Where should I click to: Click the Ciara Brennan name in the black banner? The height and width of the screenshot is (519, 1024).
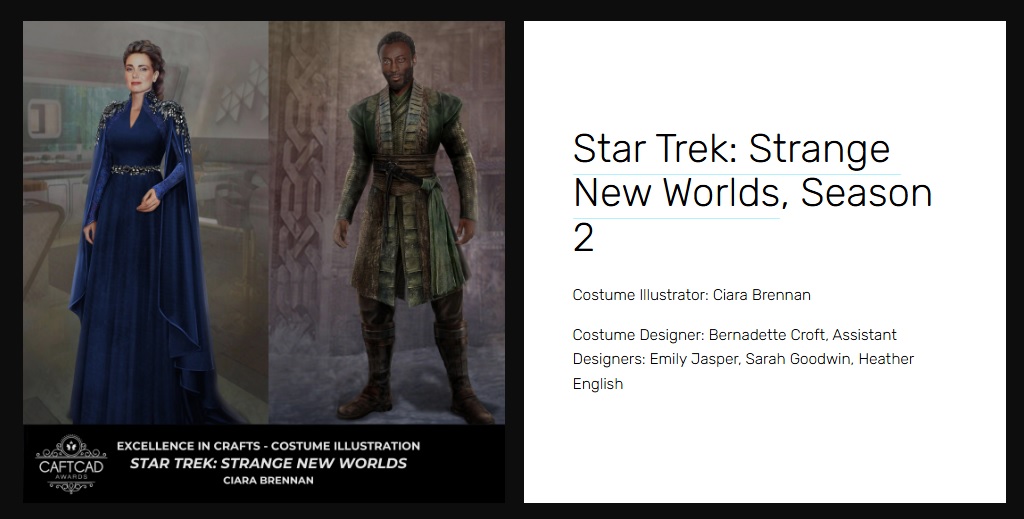[268, 480]
